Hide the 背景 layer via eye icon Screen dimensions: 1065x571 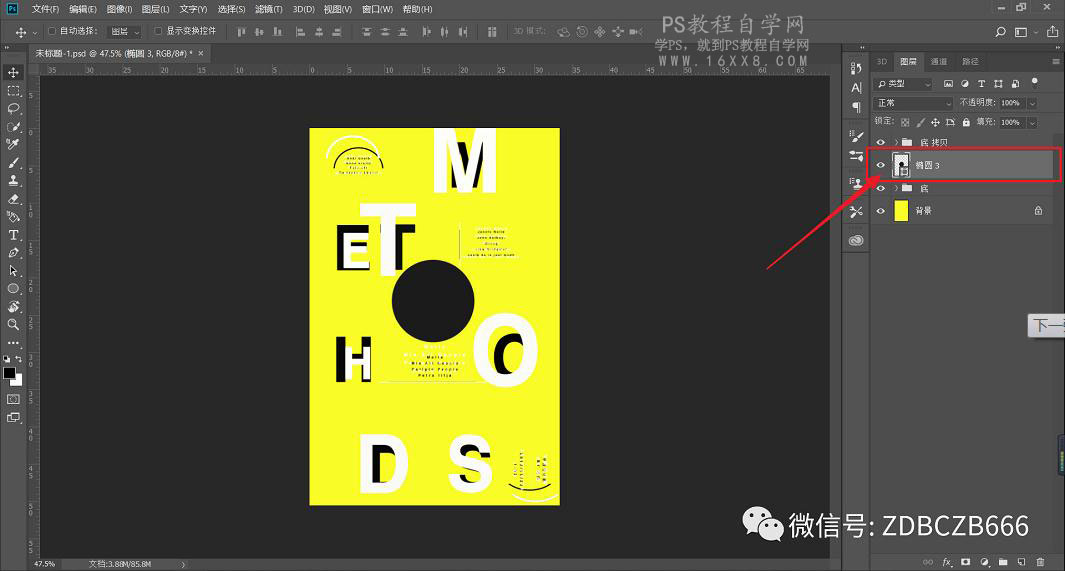(880, 210)
